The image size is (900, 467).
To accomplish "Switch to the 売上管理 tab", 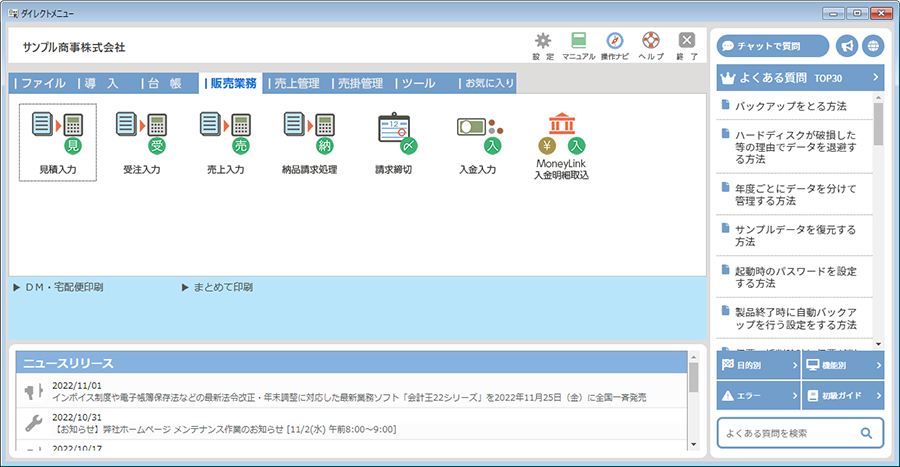I will click(297, 83).
